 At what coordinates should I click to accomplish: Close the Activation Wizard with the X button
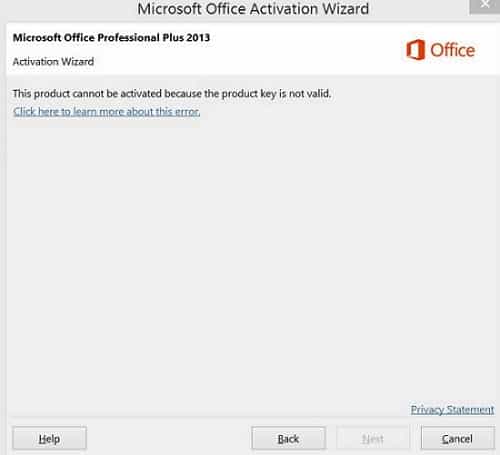point(485,5)
